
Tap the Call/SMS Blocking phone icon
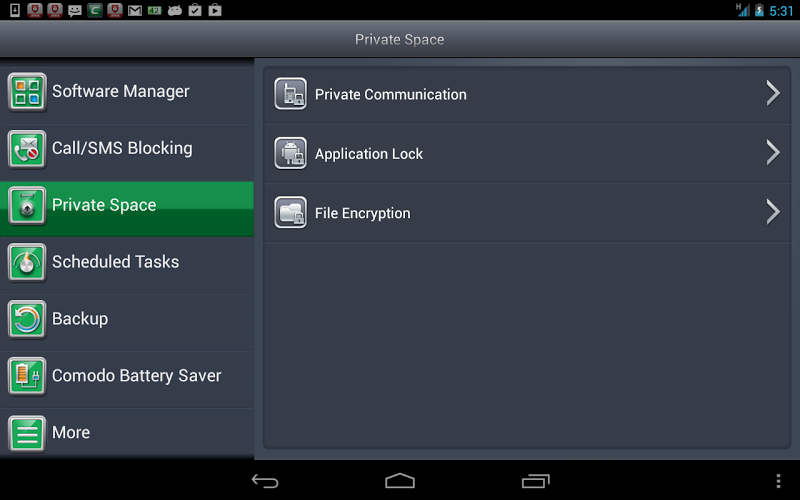point(27,149)
